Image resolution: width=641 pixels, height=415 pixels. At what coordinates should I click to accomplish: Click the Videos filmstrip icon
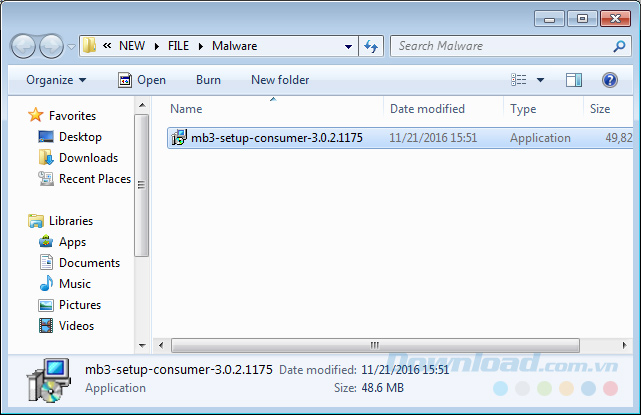[x=46, y=325]
